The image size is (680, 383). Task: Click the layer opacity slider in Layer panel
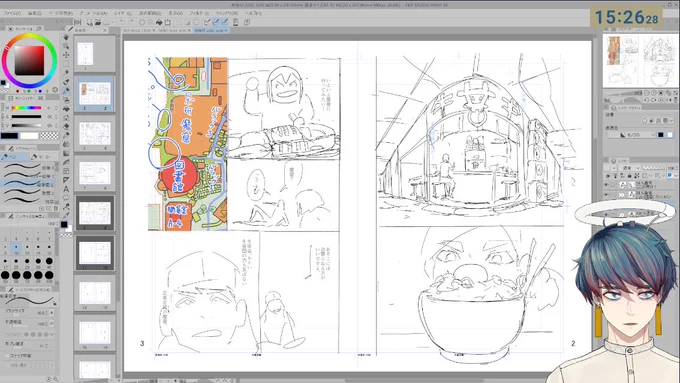[x=654, y=168]
